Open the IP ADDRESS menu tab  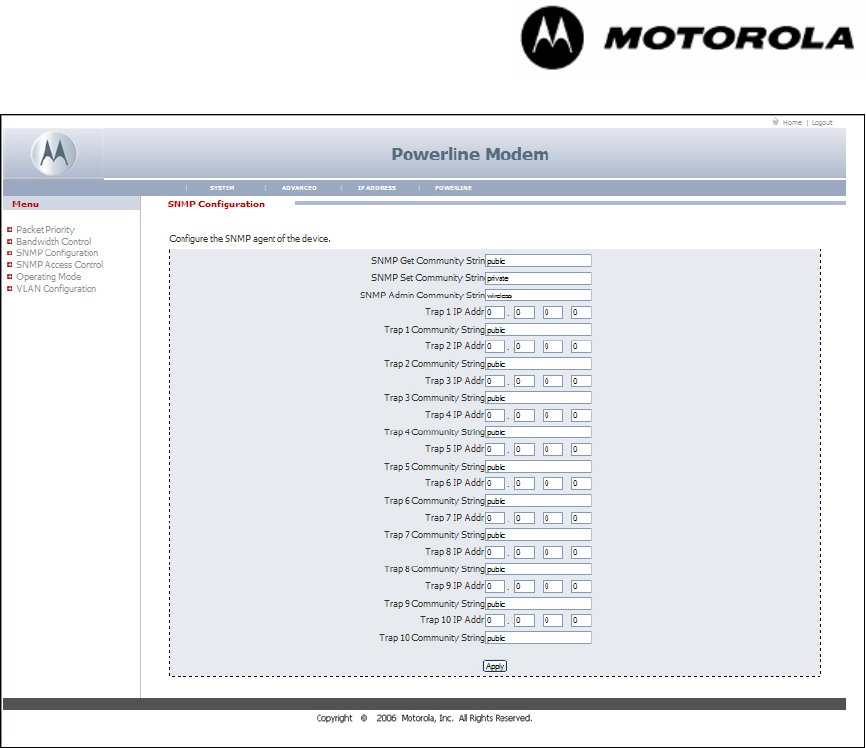tap(377, 188)
